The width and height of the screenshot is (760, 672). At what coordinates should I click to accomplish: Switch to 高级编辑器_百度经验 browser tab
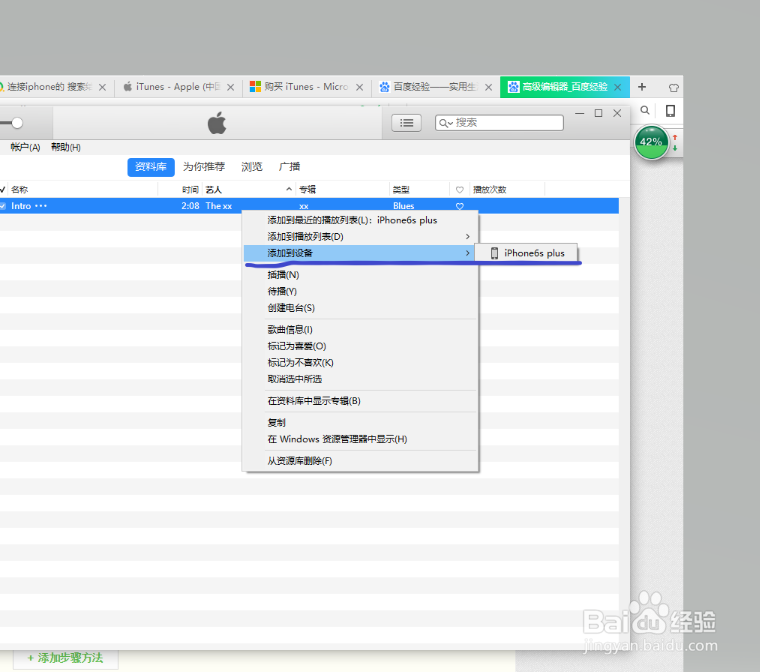pyautogui.click(x=565, y=87)
